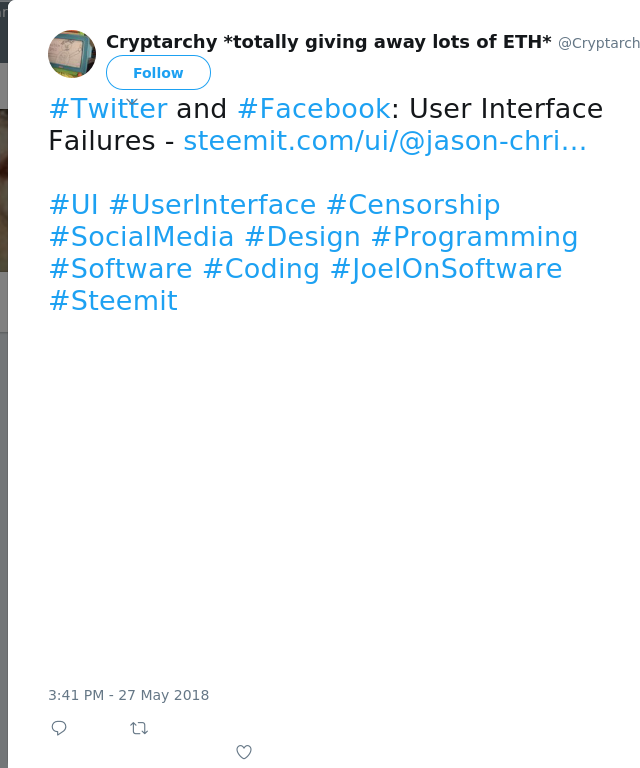
Task: Open the #Design hashtag
Action: coord(302,237)
